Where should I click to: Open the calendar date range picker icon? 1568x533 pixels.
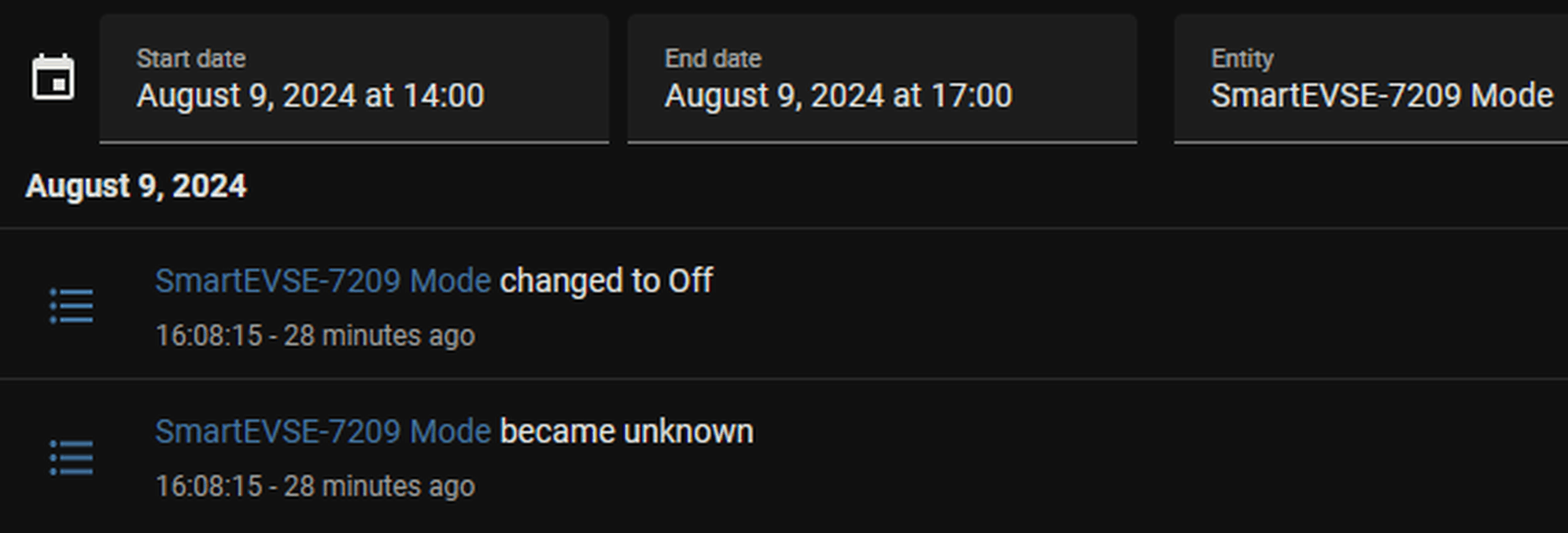(x=53, y=77)
